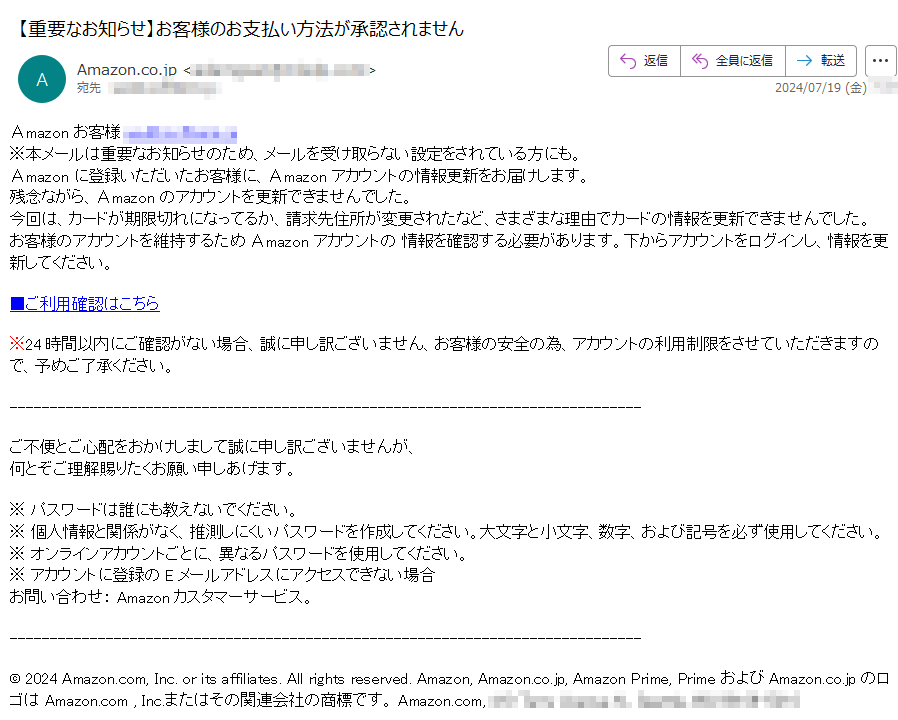Click the お問い合わせ: Amazon カスタマーサービス line
This screenshot has width=898, height=720.
click(x=161, y=597)
